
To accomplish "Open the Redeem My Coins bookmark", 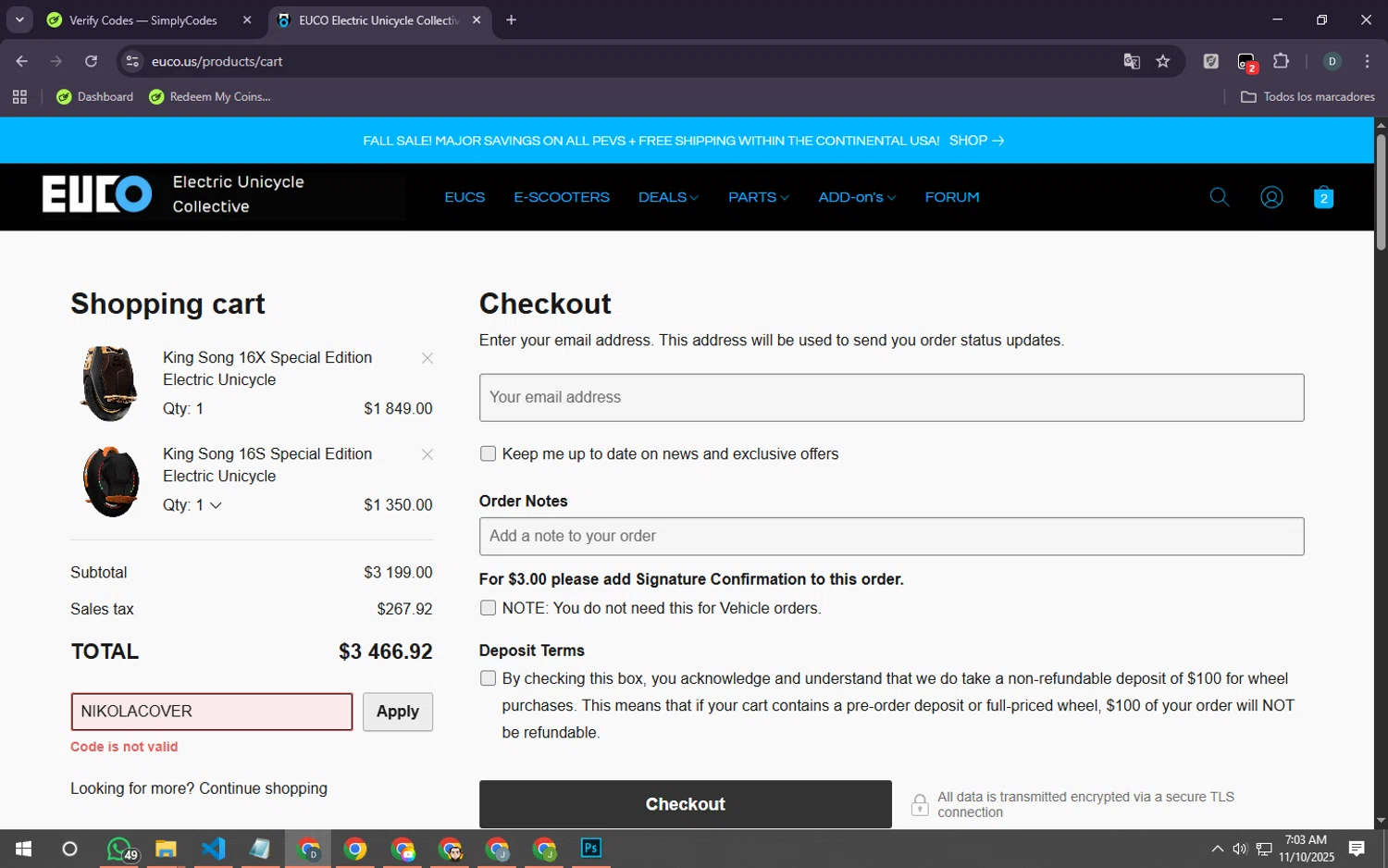I will (211, 96).
